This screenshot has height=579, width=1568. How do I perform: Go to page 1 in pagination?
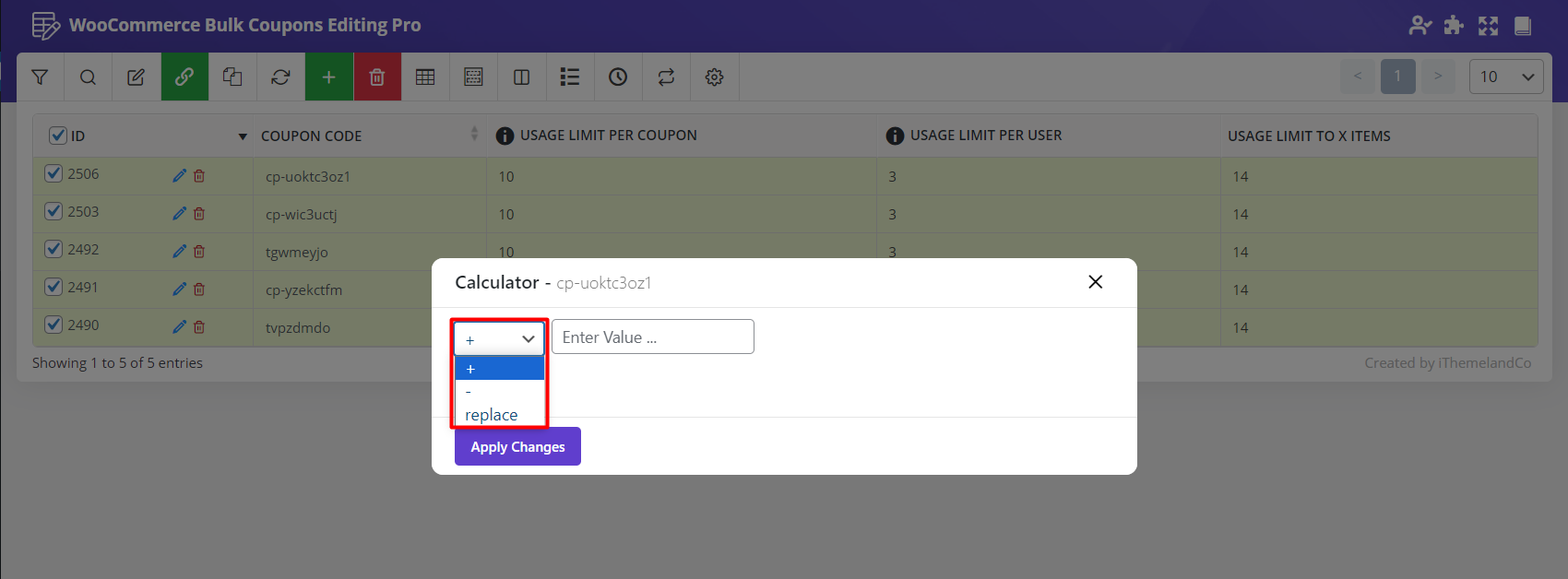(1397, 77)
